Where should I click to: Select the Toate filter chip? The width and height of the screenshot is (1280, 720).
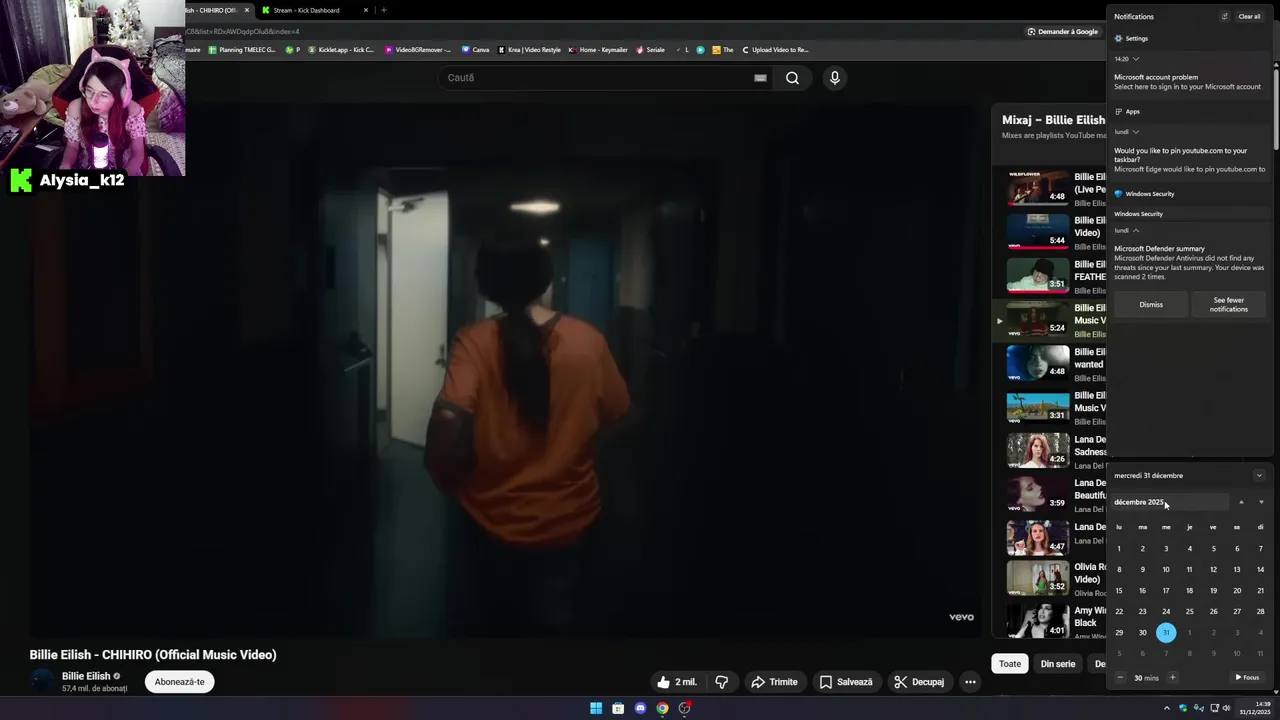point(1010,664)
